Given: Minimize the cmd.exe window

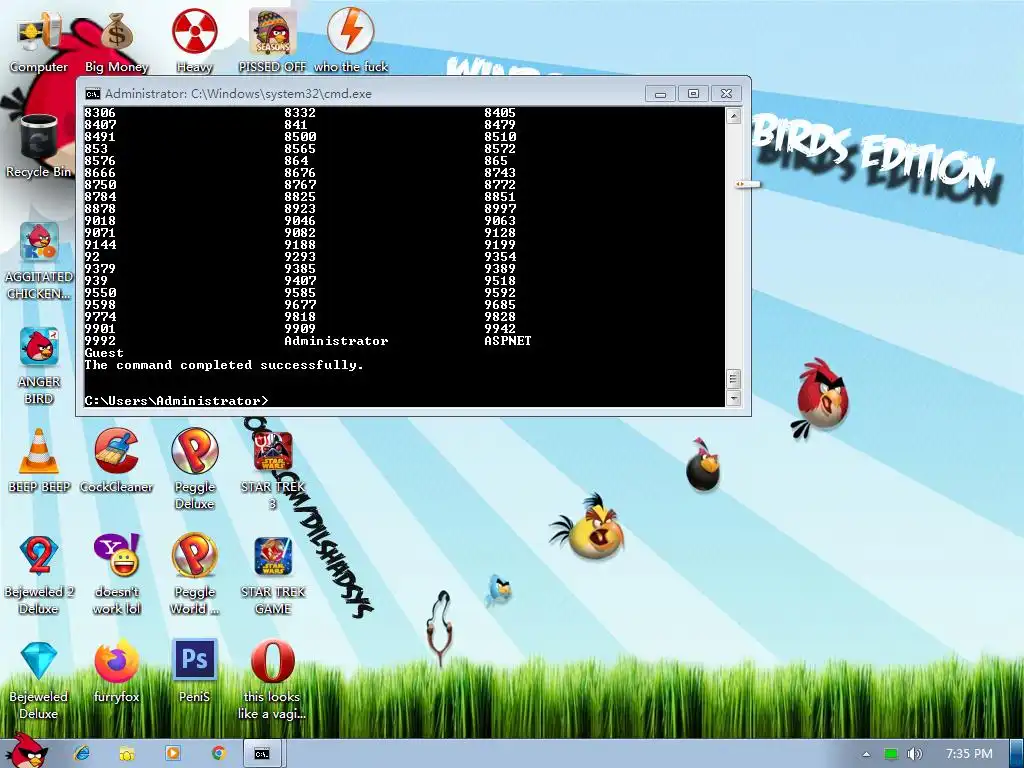Looking at the screenshot, I should pyautogui.click(x=660, y=94).
